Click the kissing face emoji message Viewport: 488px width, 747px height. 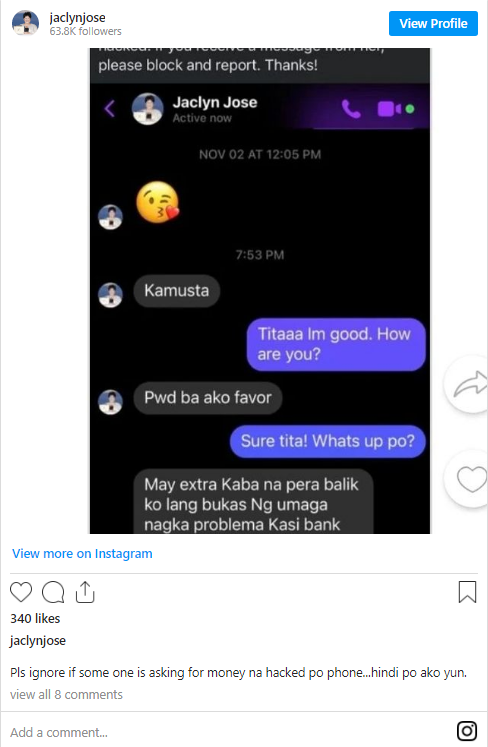coord(158,202)
